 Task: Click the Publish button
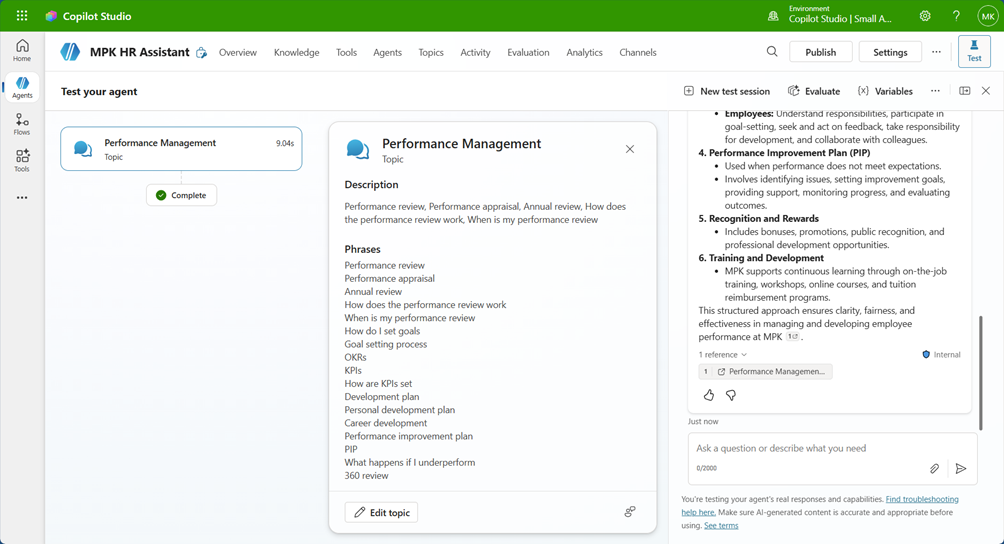(820, 52)
